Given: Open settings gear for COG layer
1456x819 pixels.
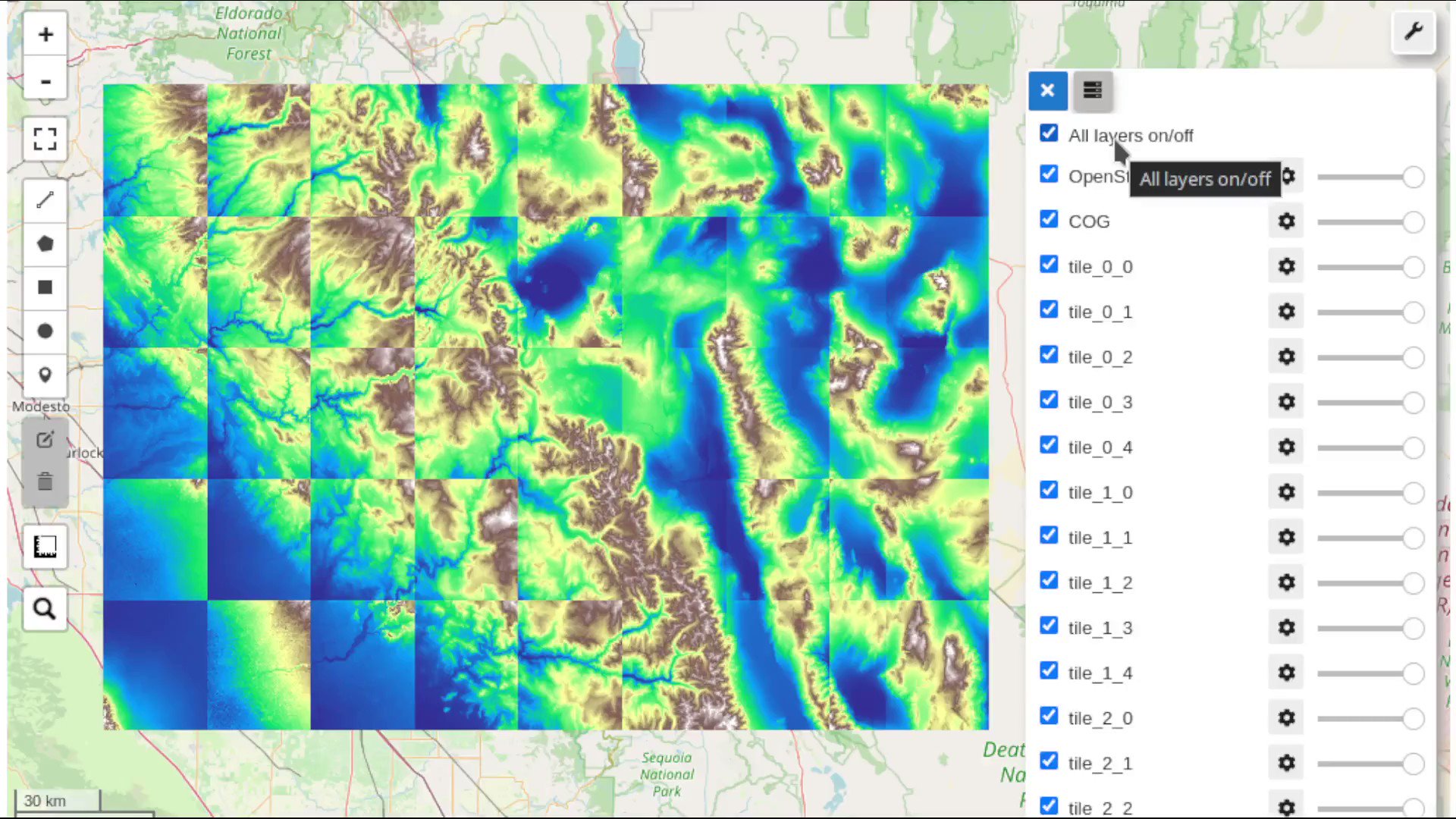Looking at the screenshot, I should pyautogui.click(x=1286, y=221).
